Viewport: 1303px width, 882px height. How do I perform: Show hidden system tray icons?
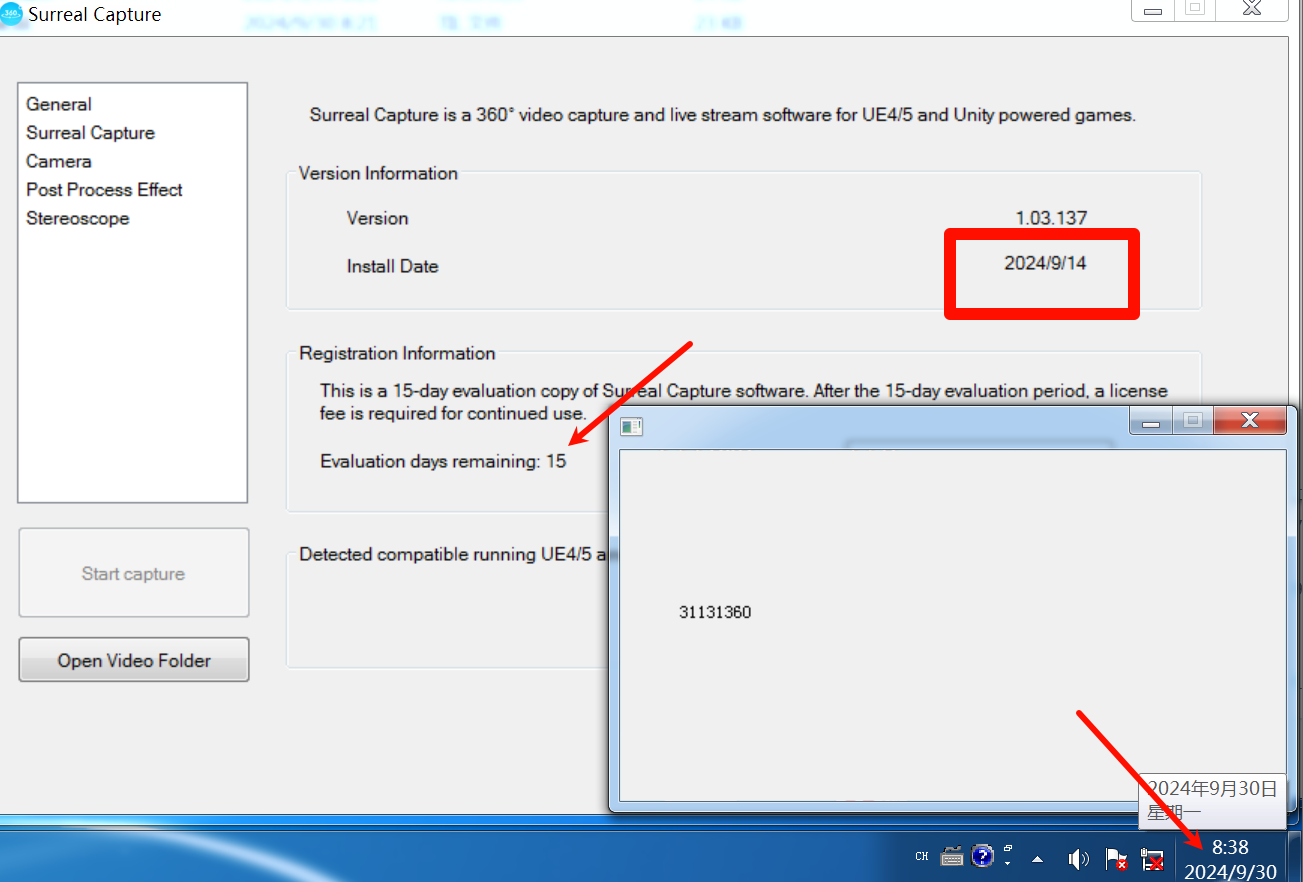[x=1038, y=858]
